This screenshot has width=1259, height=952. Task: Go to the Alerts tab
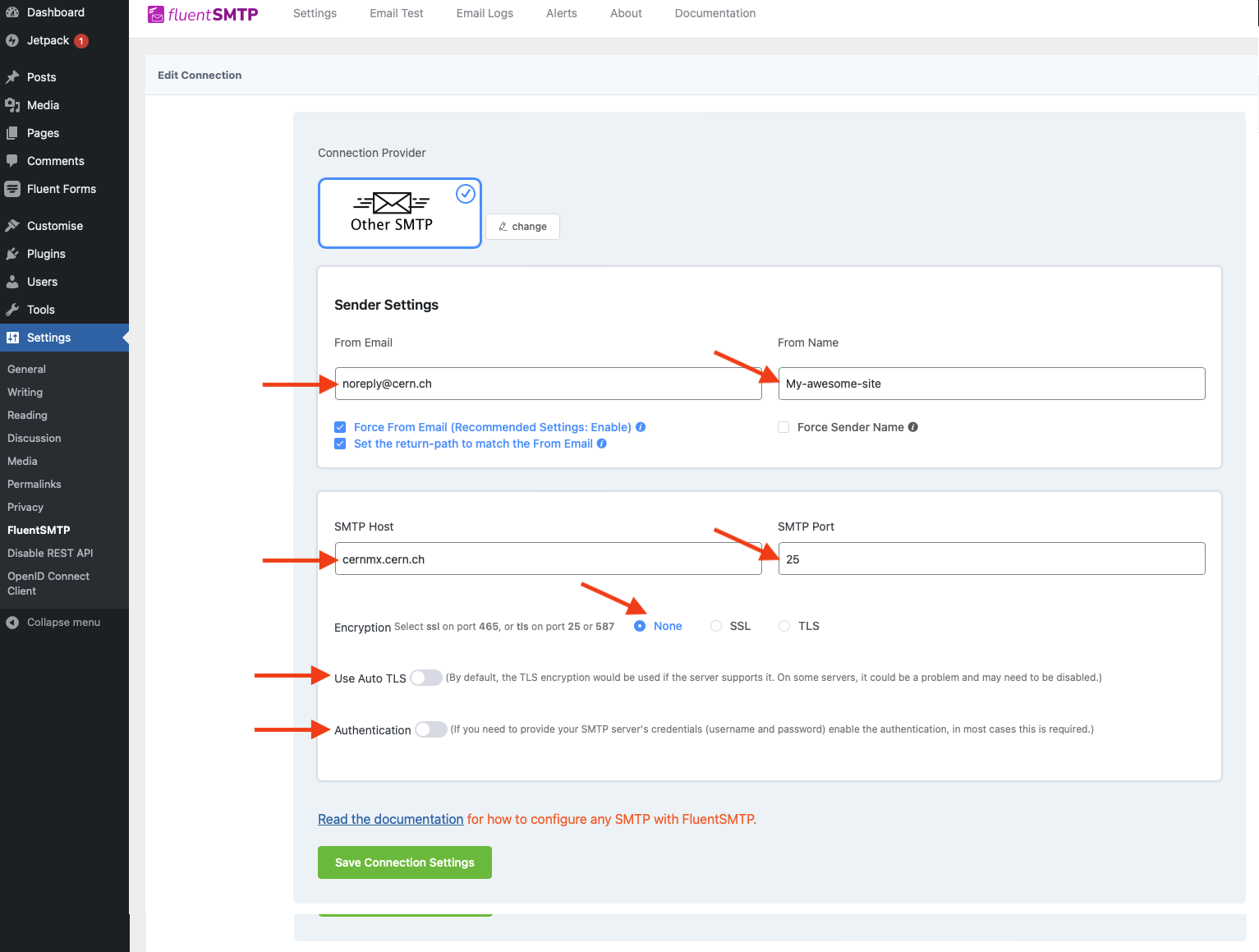(562, 13)
